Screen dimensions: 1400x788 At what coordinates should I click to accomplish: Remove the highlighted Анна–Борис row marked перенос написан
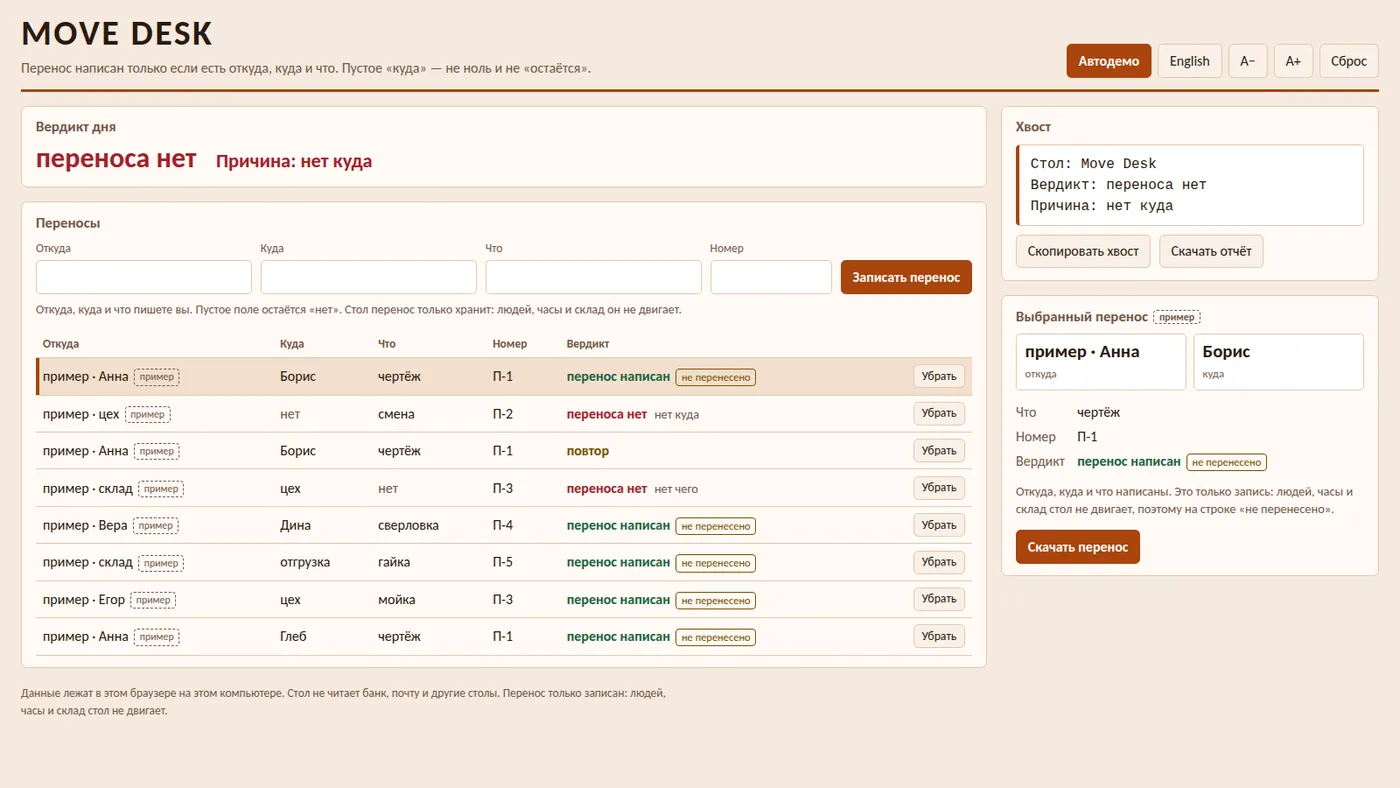[939, 376]
